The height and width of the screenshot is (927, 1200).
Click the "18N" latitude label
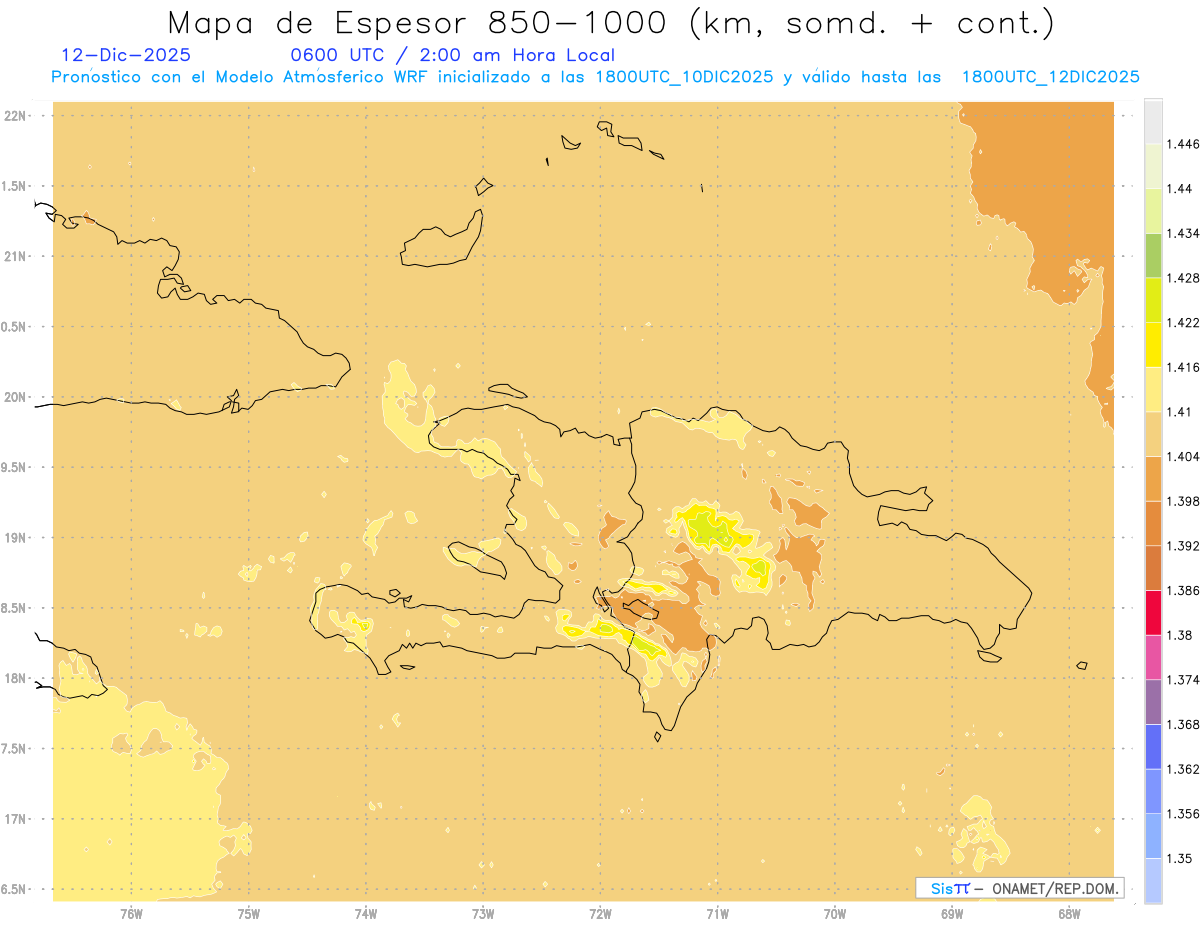pos(16,678)
